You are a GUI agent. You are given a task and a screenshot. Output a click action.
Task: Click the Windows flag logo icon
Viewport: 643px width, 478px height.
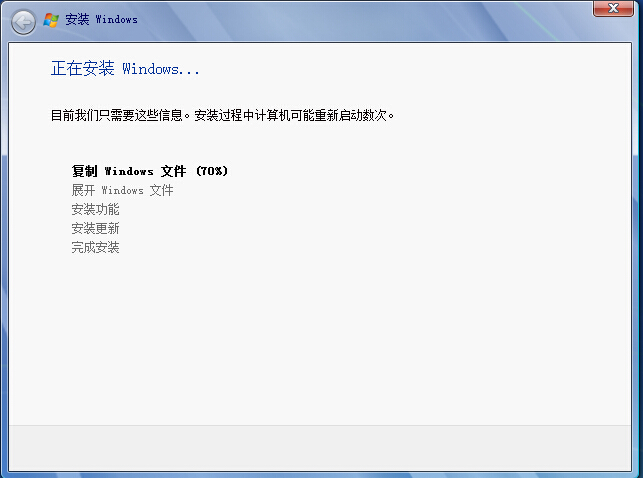[51, 20]
